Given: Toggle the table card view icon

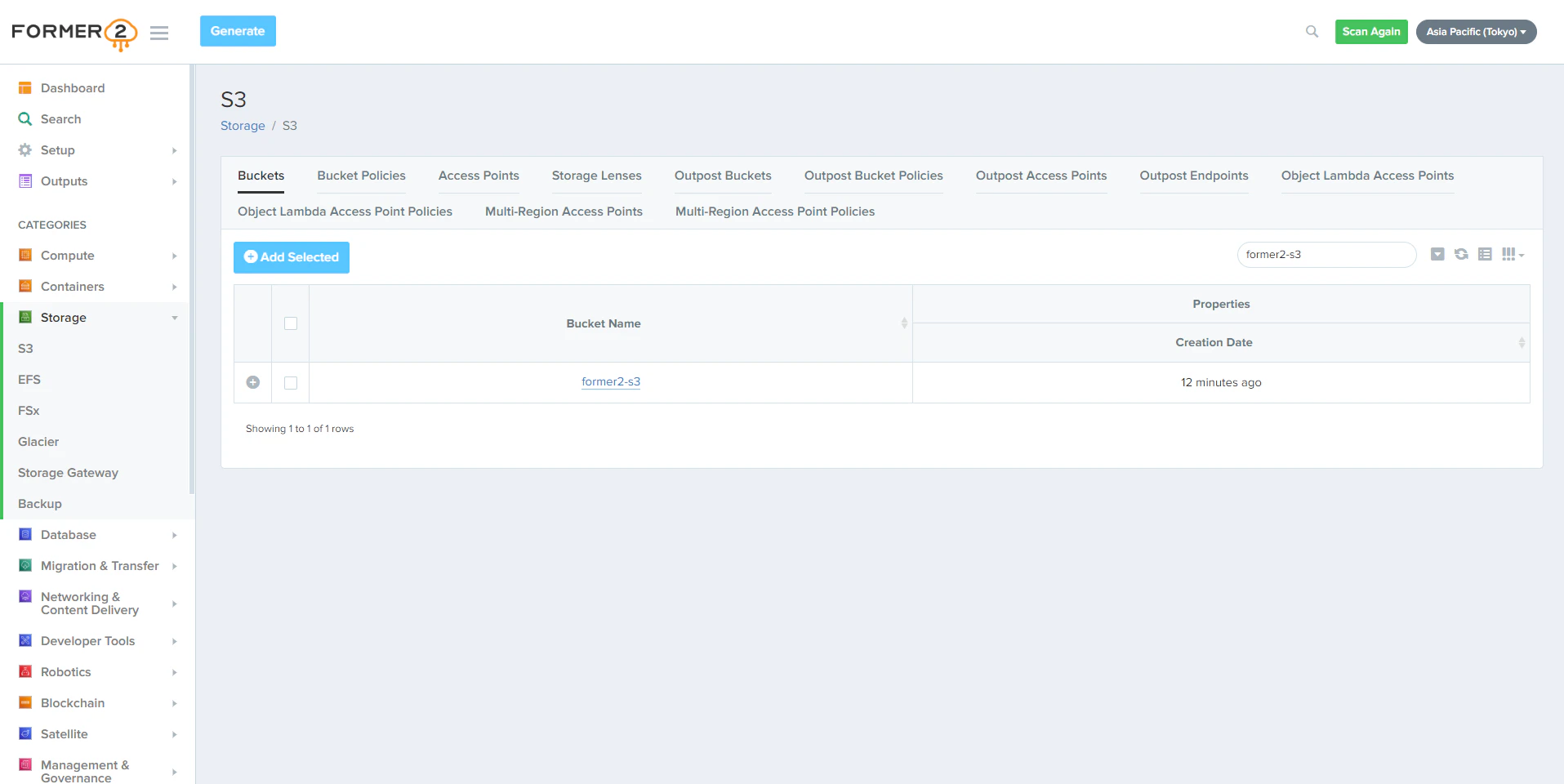Looking at the screenshot, I should [x=1485, y=255].
